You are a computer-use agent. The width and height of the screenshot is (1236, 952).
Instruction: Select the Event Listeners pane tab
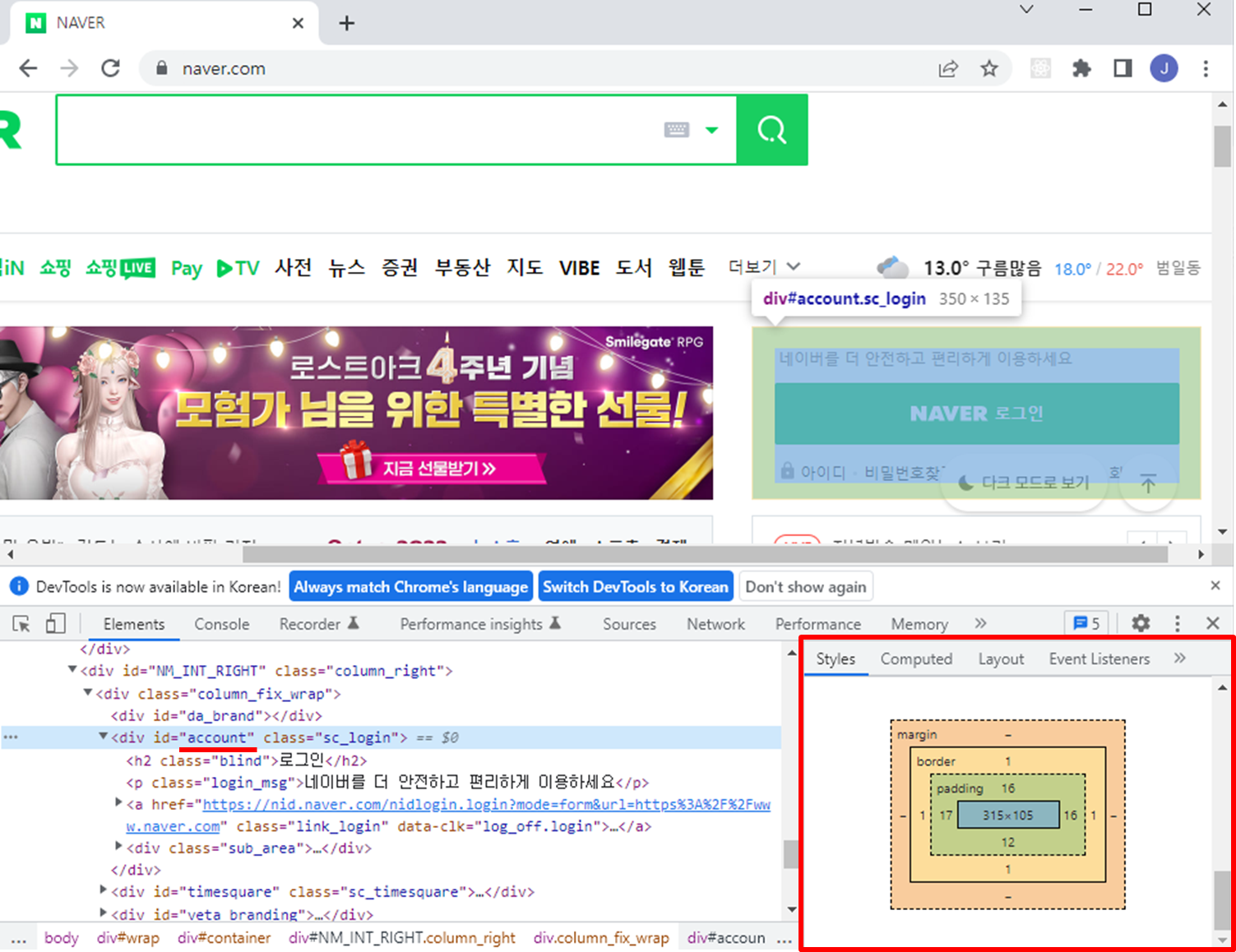pyautogui.click(x=1099, y=659)
